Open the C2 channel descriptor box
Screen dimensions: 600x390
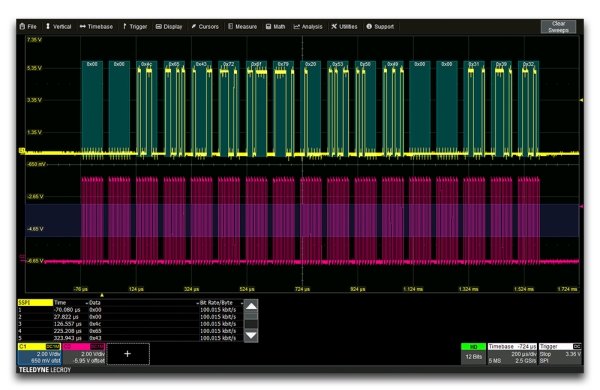click(x=84, y=354)
